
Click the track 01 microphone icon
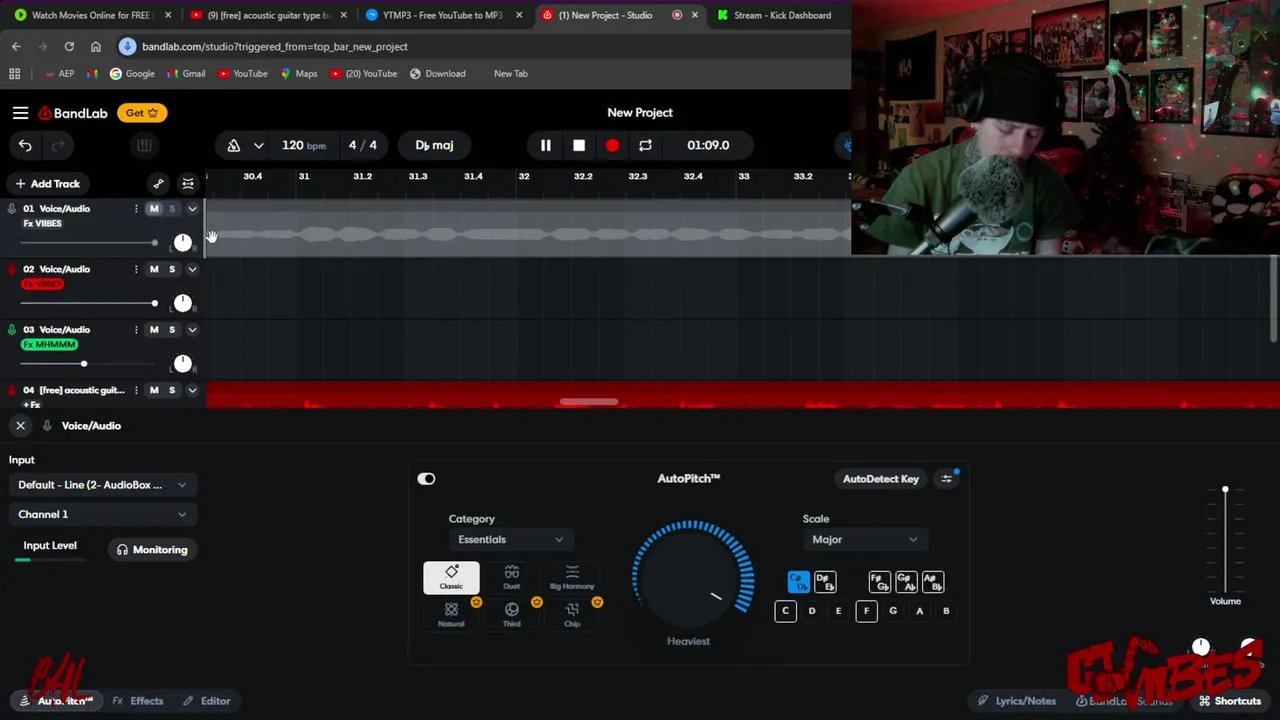coord(12,209)
